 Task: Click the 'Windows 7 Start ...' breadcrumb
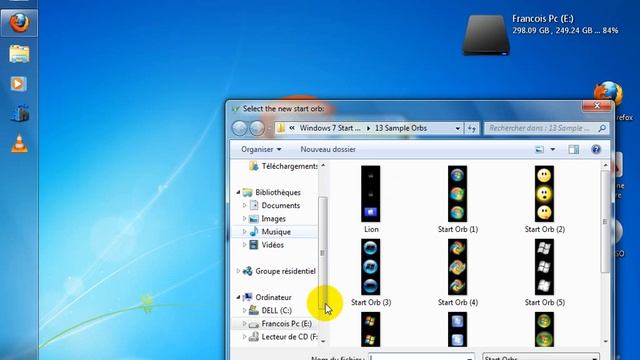tap(330, 128)
